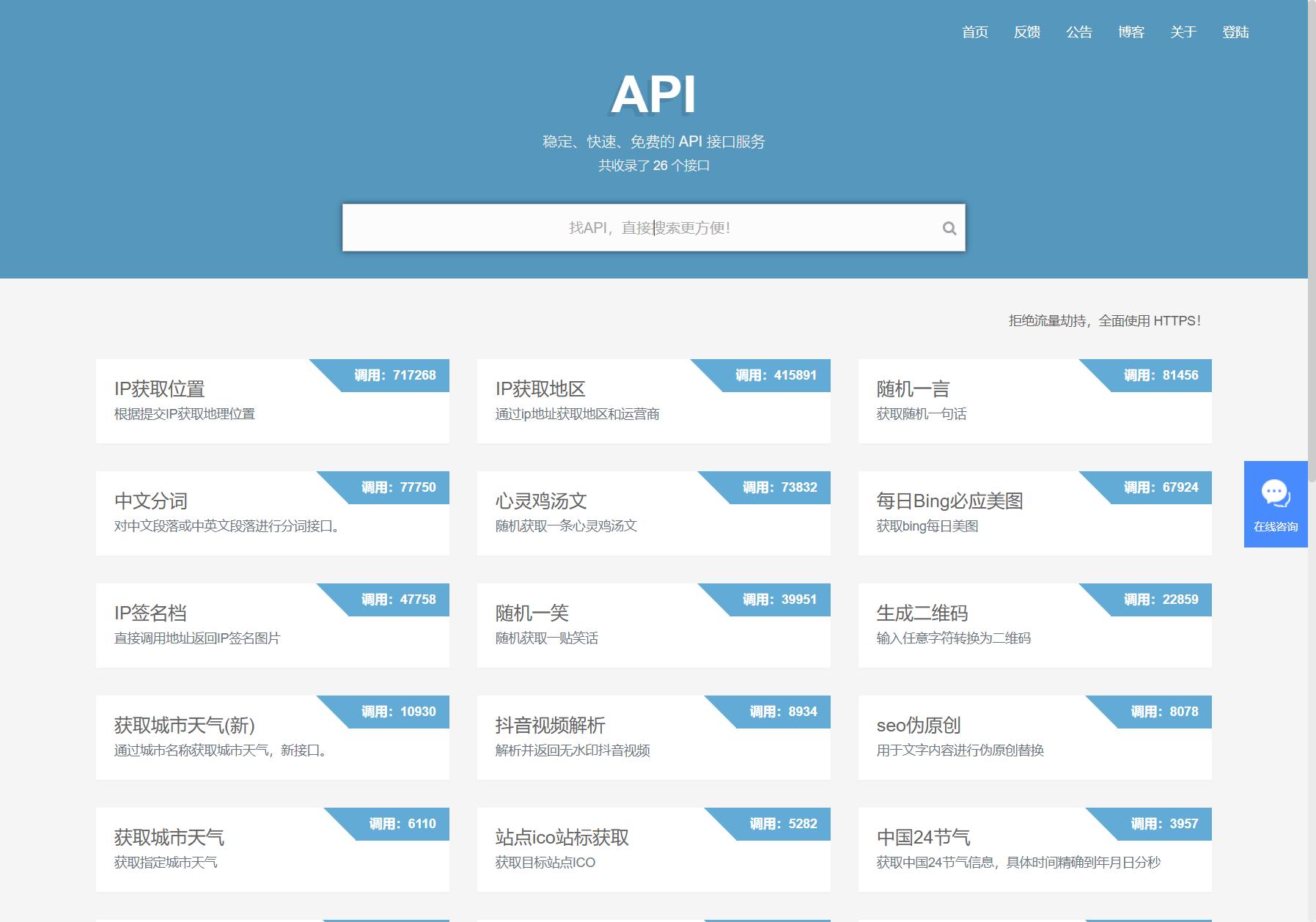Click the 调用: 10930 call count badge
Image resolution: width=1316 pixels, height=922 pixels.
click(398, 712)
